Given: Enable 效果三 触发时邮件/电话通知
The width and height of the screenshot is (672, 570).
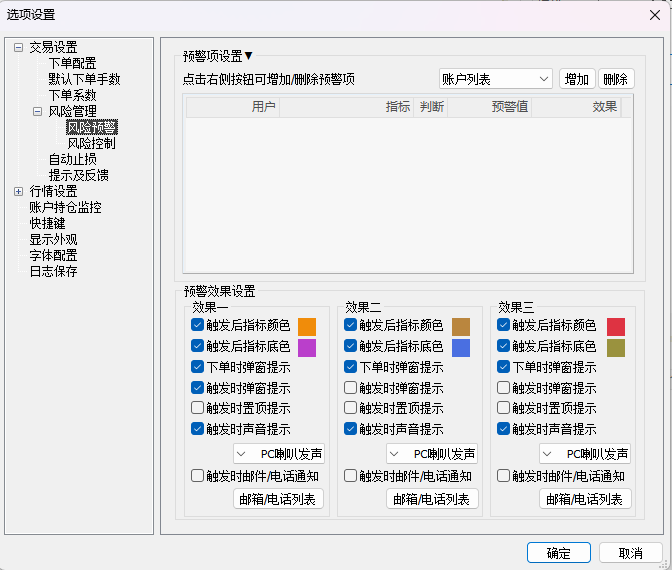Looking at the screenshot, I should click(504, 476).
